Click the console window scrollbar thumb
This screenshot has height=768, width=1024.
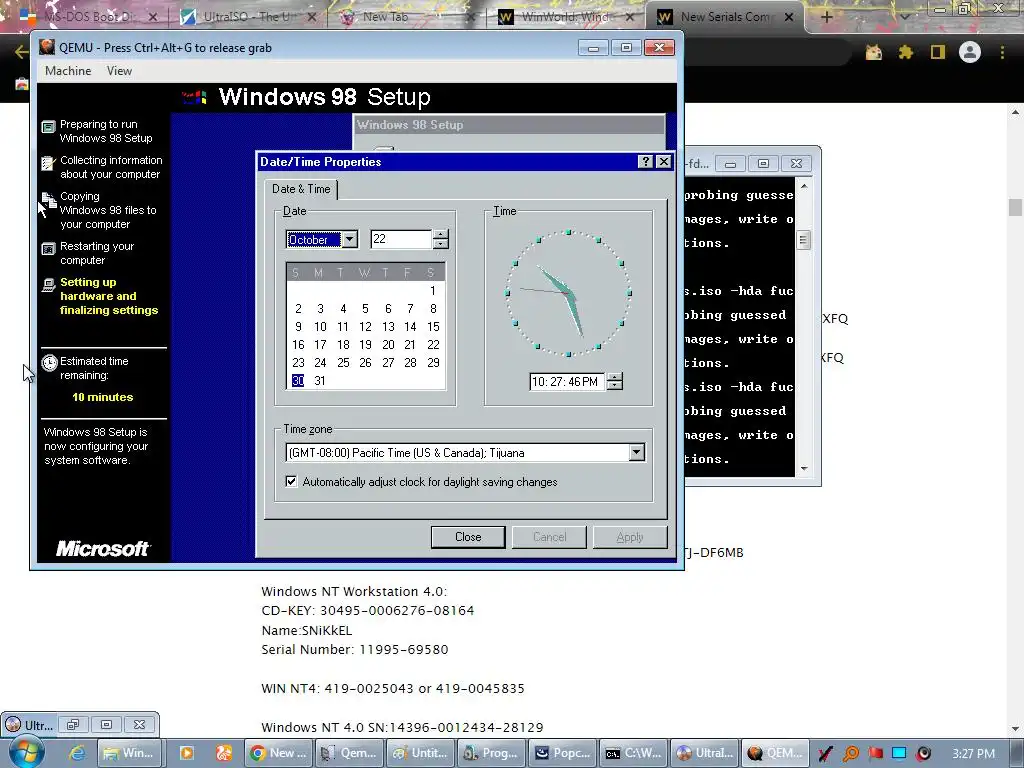coord(803,240)
